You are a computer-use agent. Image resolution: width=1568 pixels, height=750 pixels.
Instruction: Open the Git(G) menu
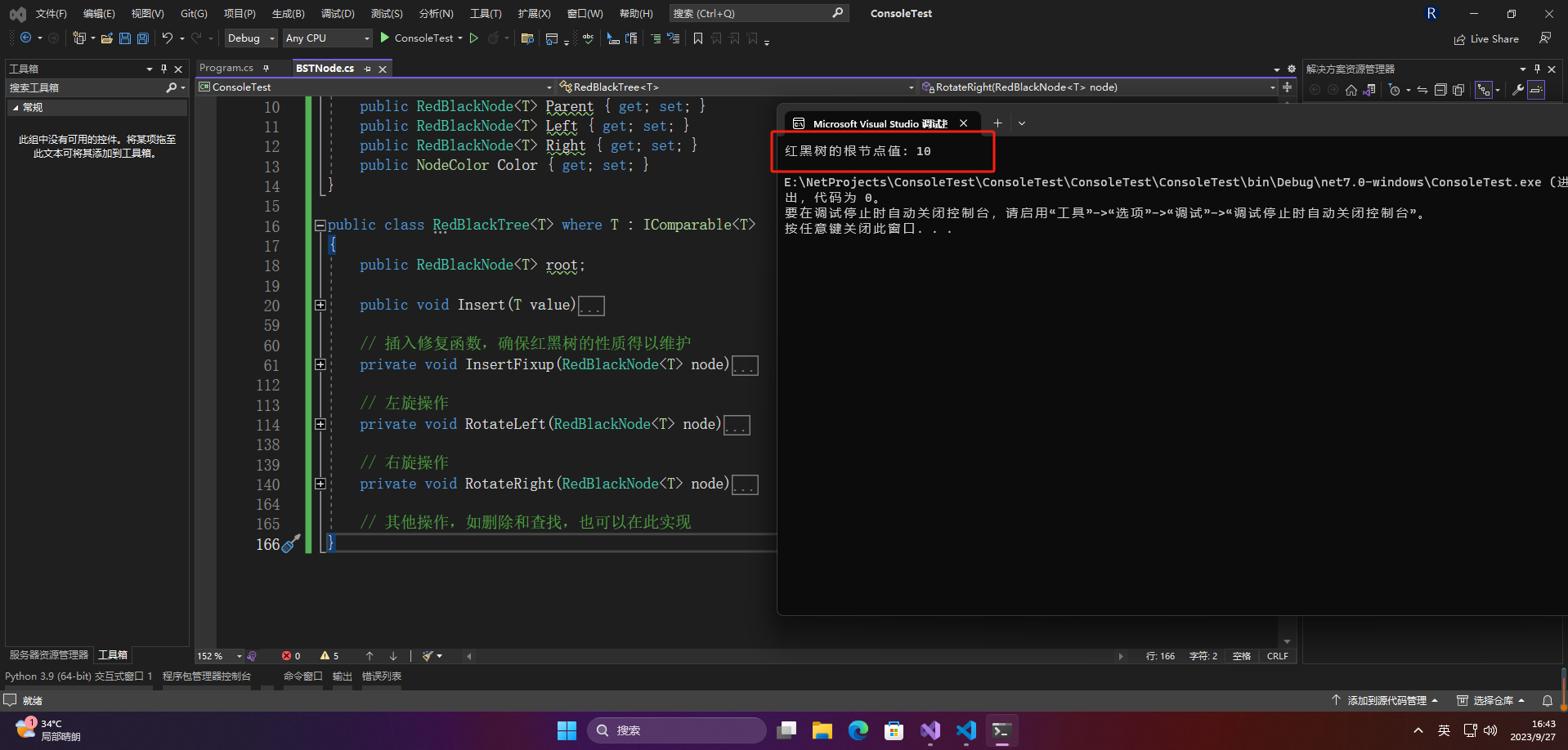[x=194, y=14]
